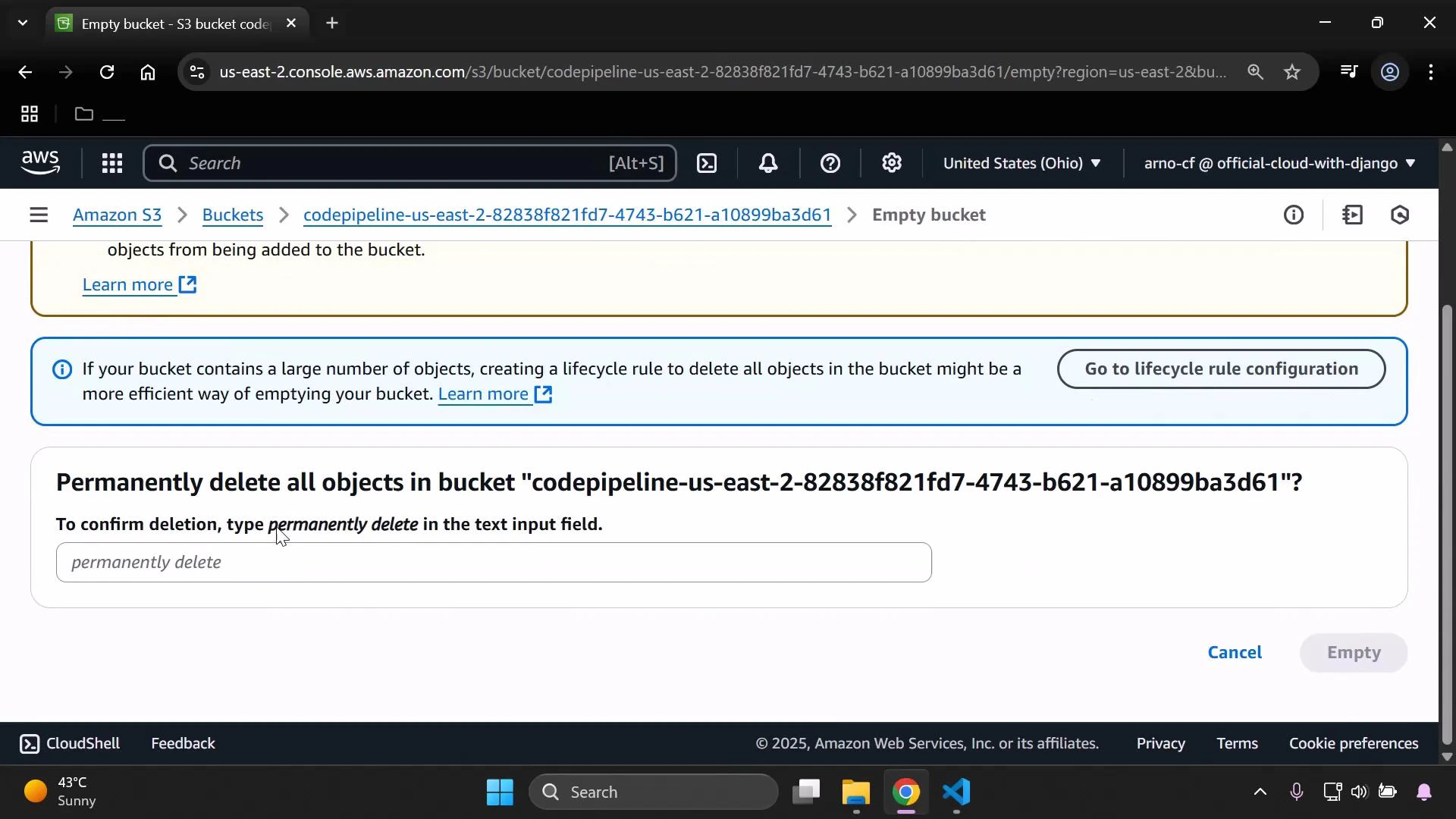
Task: Click the browser home button
Action: tap(148, 72)
